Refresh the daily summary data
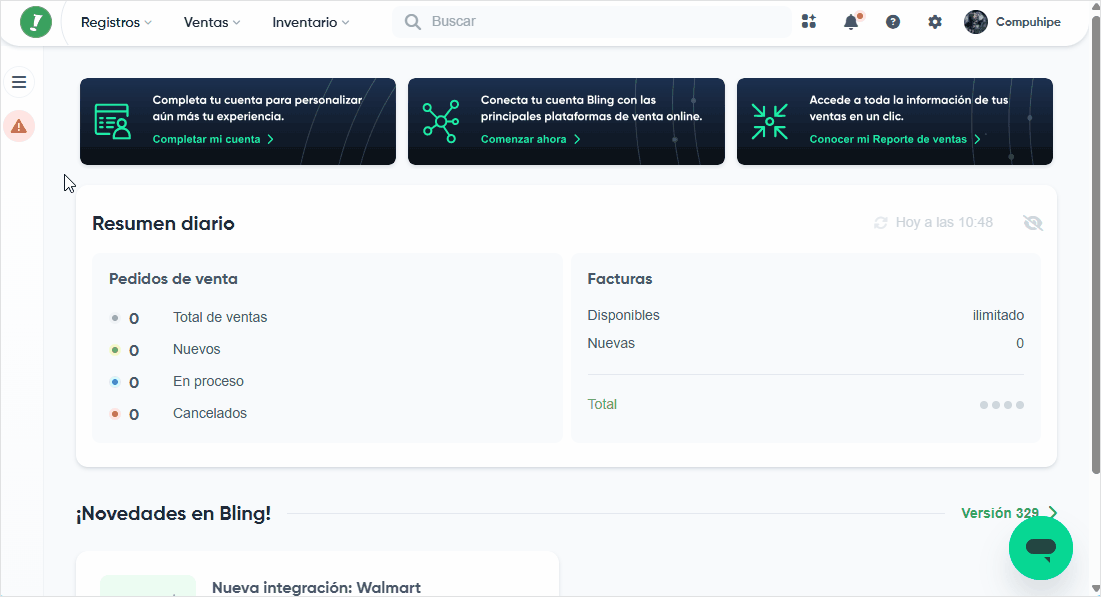This screenshot has width=1101, height=597. click(x=881, y=223)
